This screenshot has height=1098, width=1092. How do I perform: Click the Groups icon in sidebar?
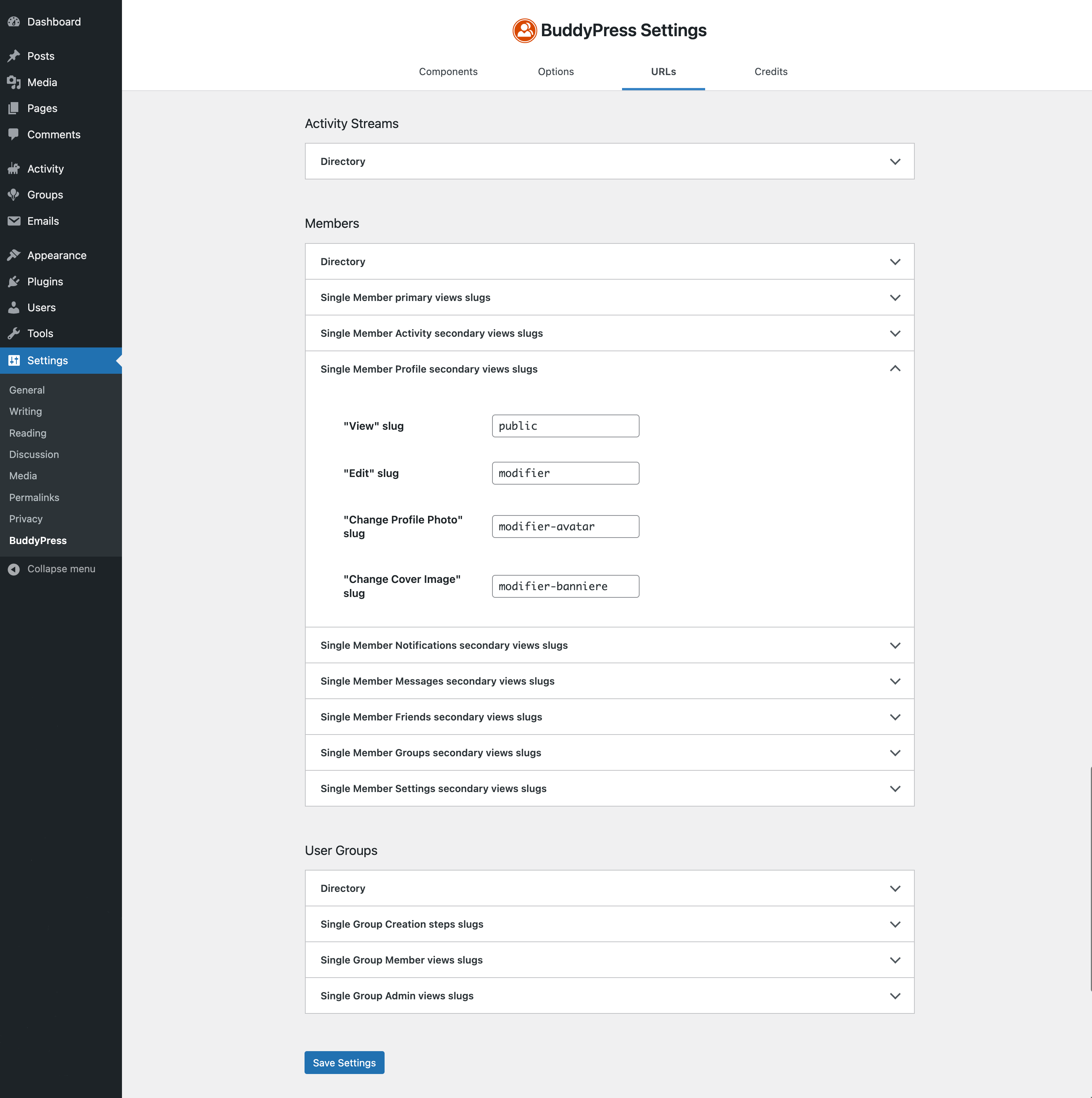[14, 195]
